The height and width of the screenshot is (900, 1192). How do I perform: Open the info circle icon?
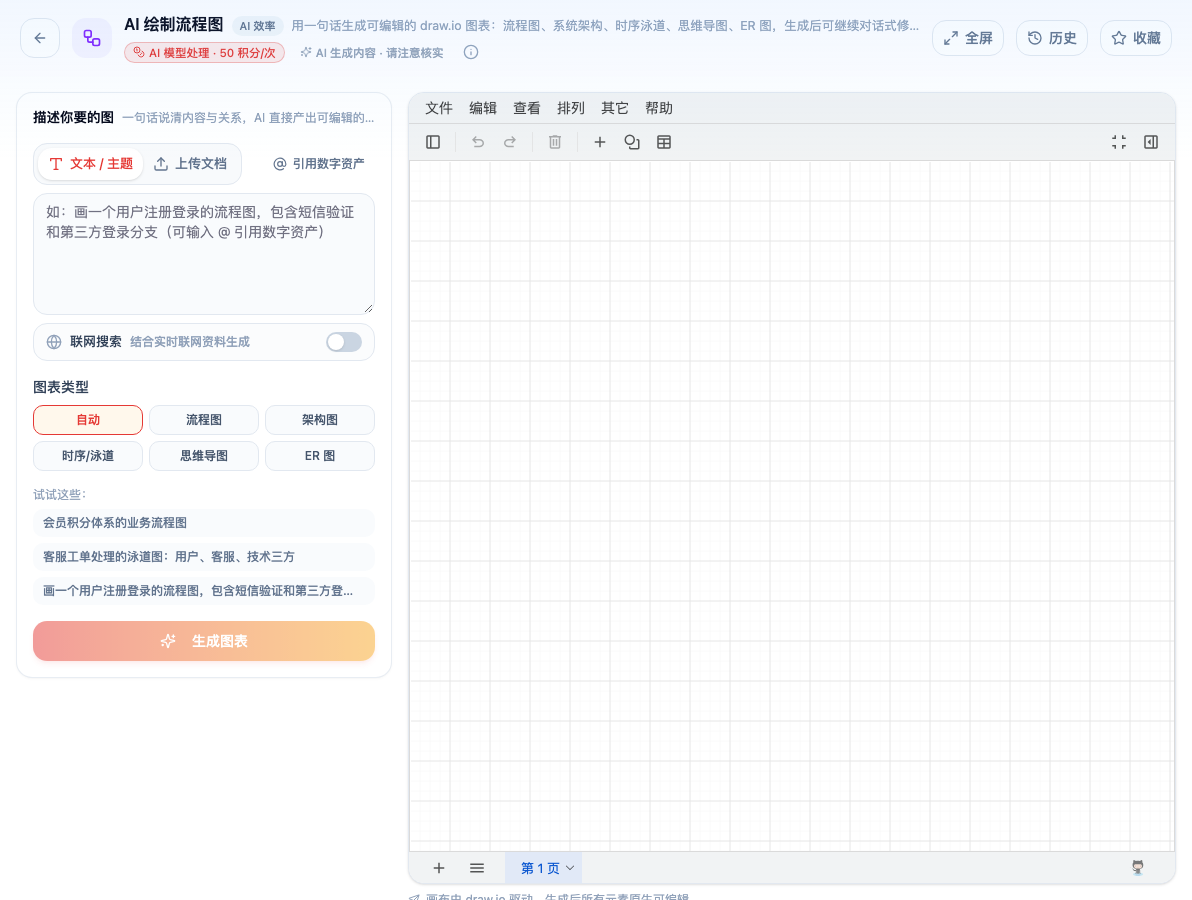(x=471, y=52)
